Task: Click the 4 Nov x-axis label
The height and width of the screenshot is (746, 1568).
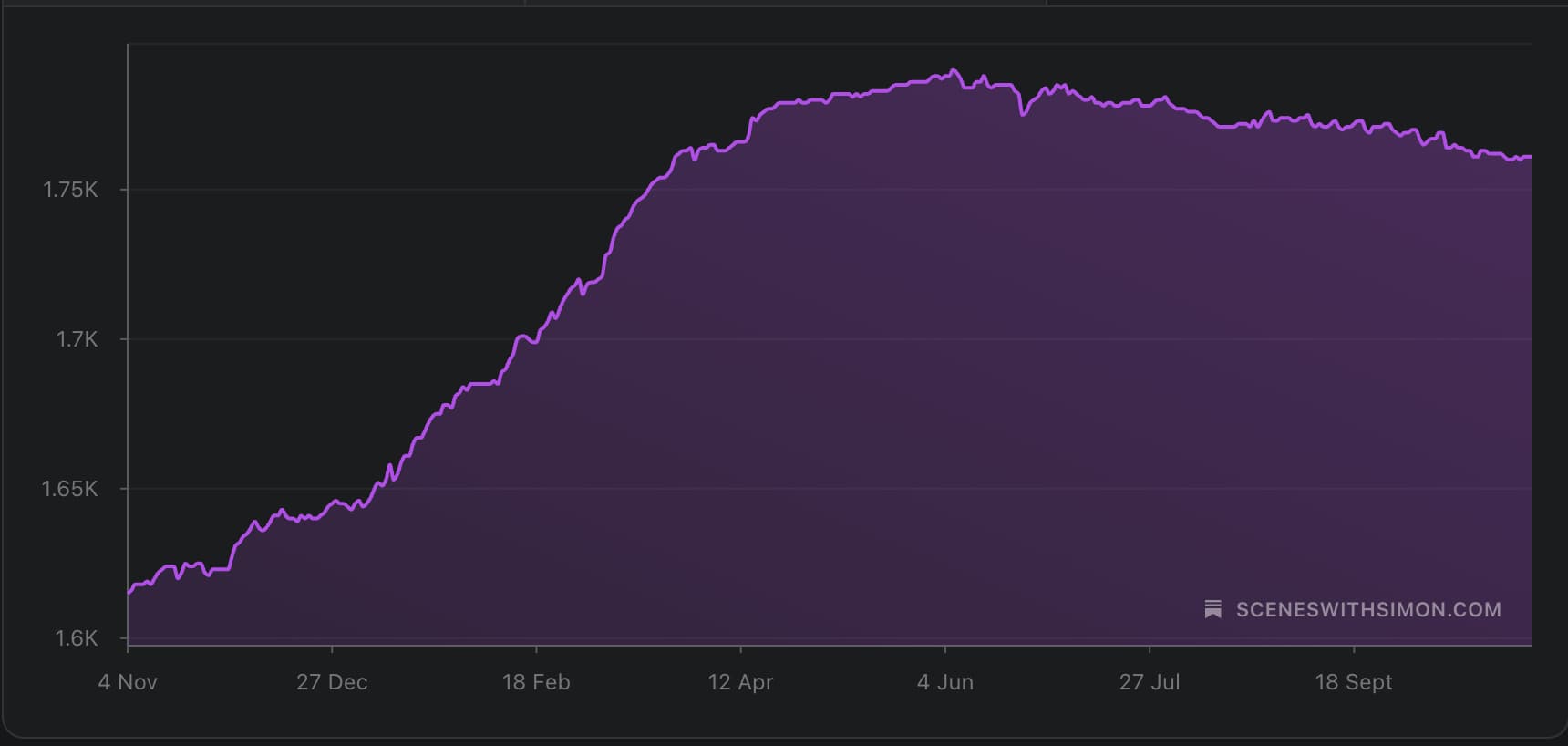Action: click(x=128, y=682)
